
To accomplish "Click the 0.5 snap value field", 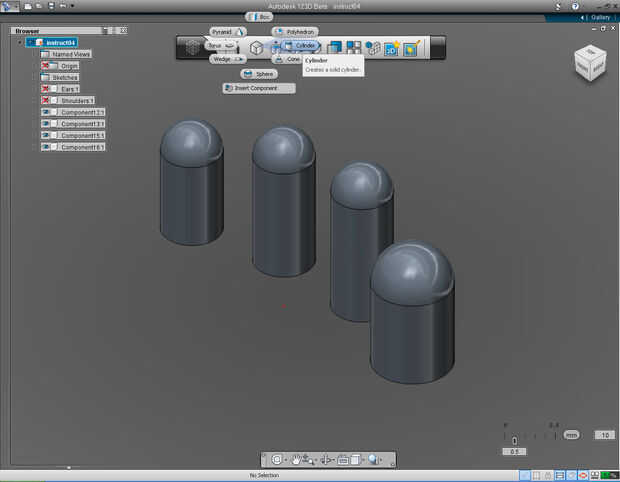I will point(514,452).
